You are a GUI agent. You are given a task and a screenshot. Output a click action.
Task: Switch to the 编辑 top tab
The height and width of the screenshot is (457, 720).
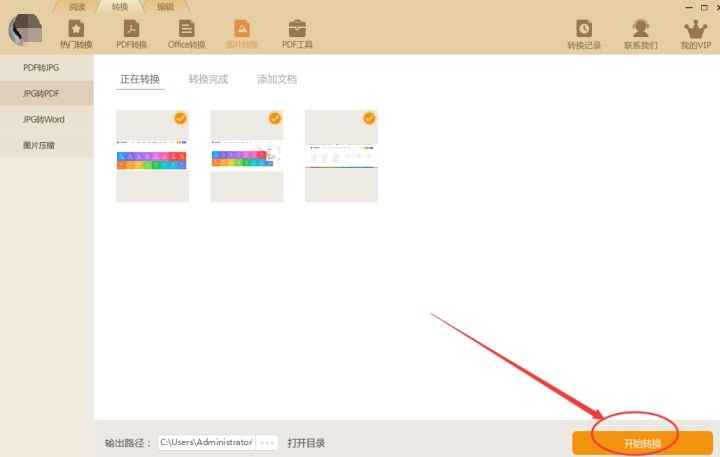165,7
